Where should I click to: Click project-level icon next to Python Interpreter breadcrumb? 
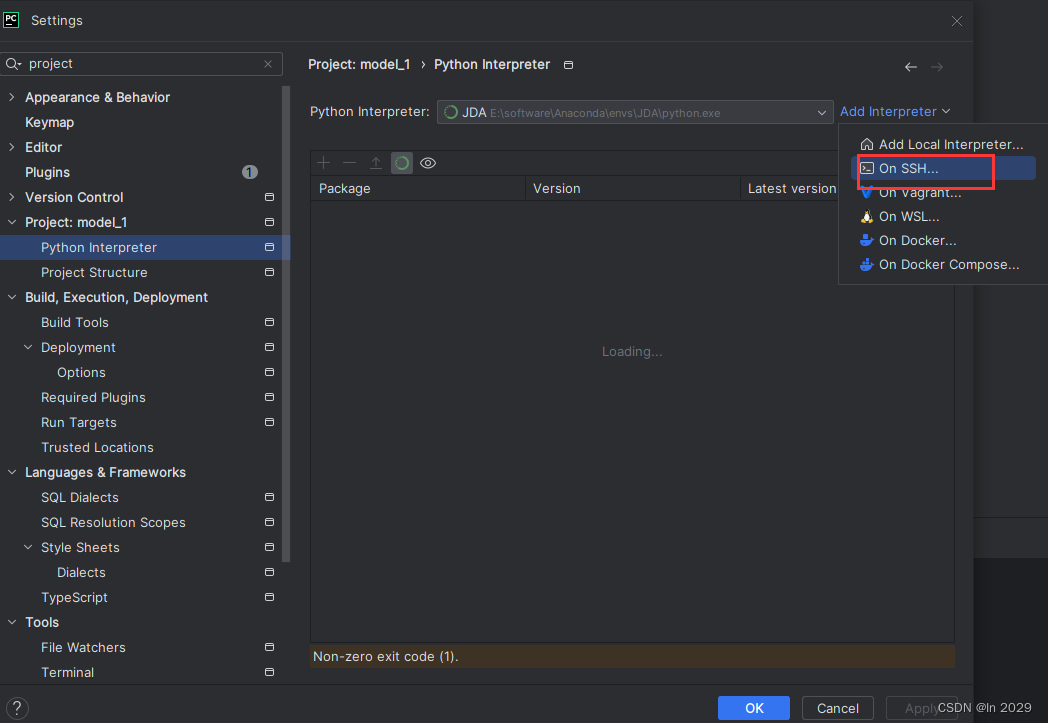tap(568, 65)
